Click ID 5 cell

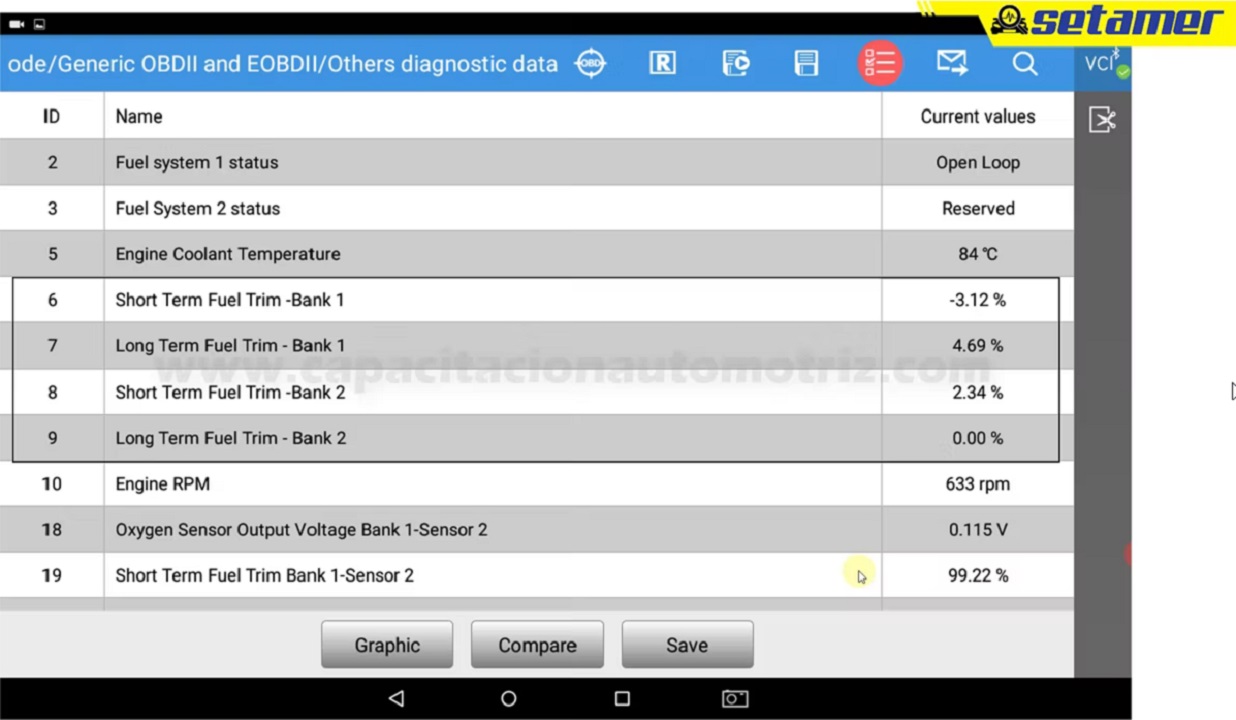pyautogui.click(x=51, y=254)
